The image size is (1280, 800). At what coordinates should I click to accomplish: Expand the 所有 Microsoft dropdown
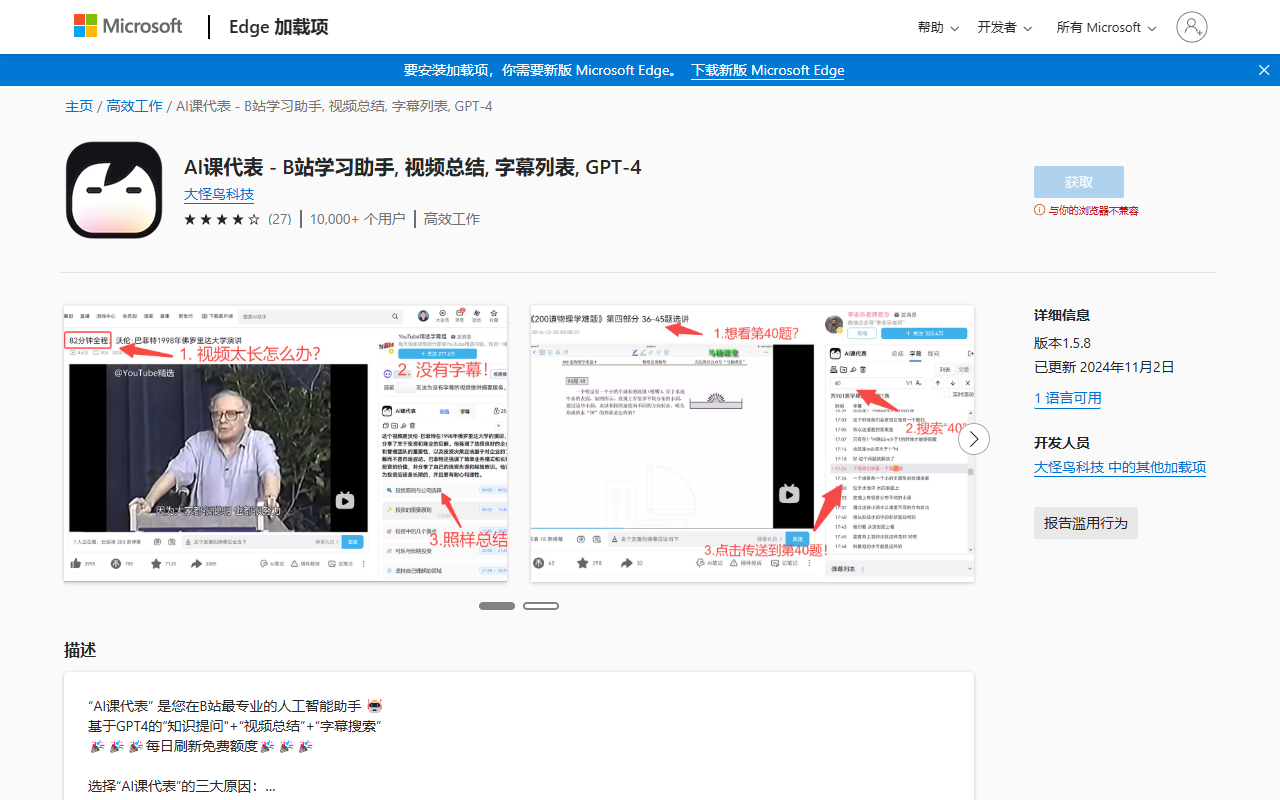(1106, 27)
